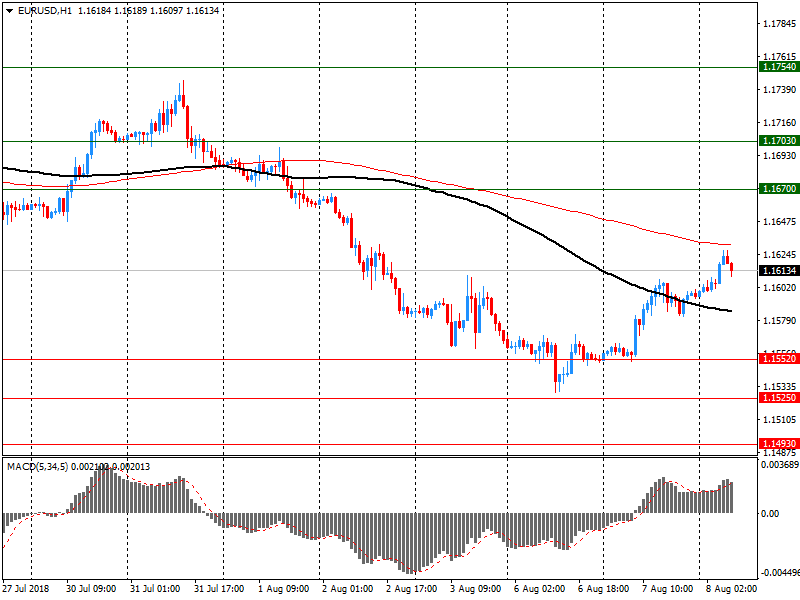Click the 1.15105 price scale value
Viewport: 800px width, 600px height.
click(779, 419)
